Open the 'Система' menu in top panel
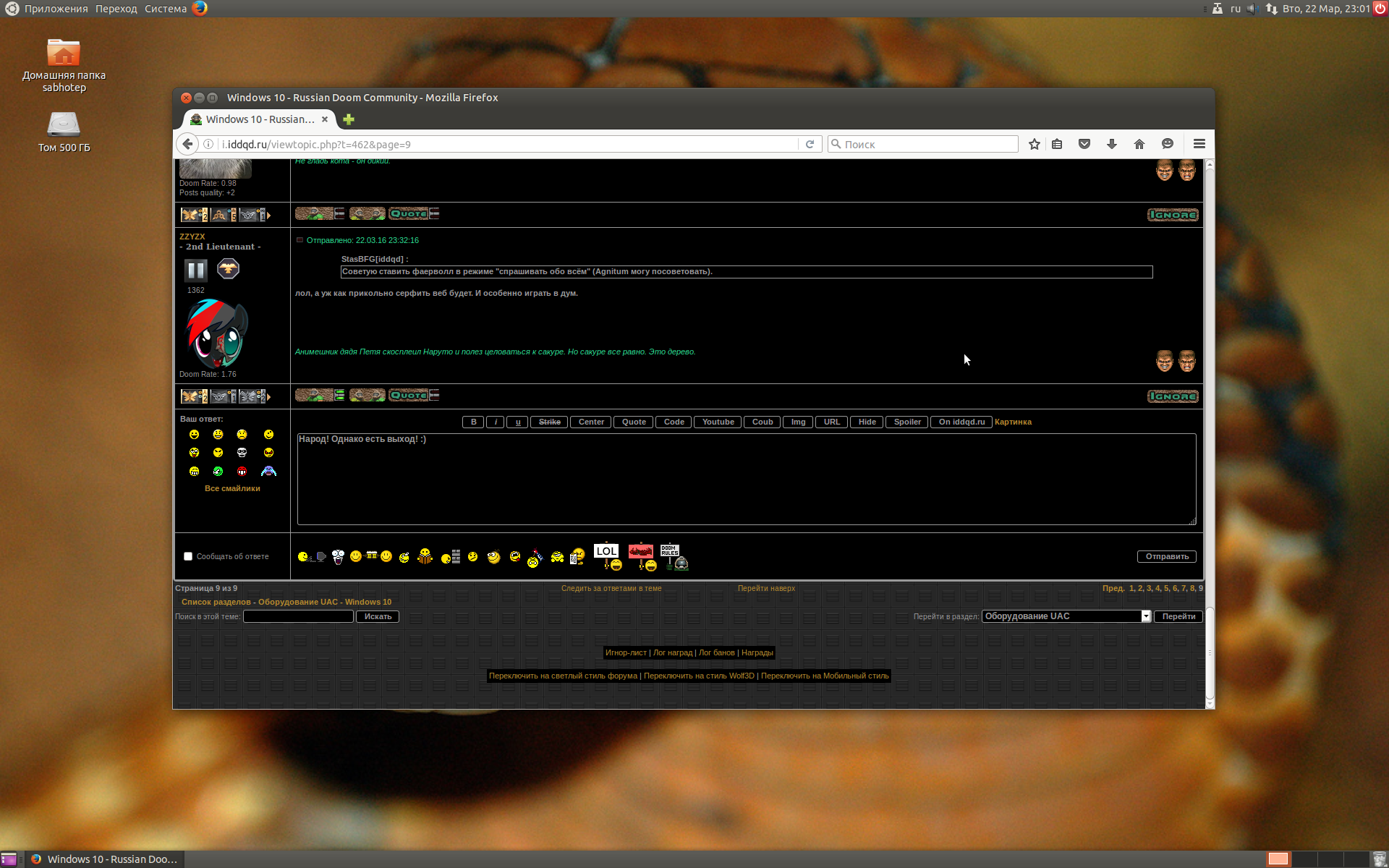The image size is (1389, 868). click(x=165, y=9)
